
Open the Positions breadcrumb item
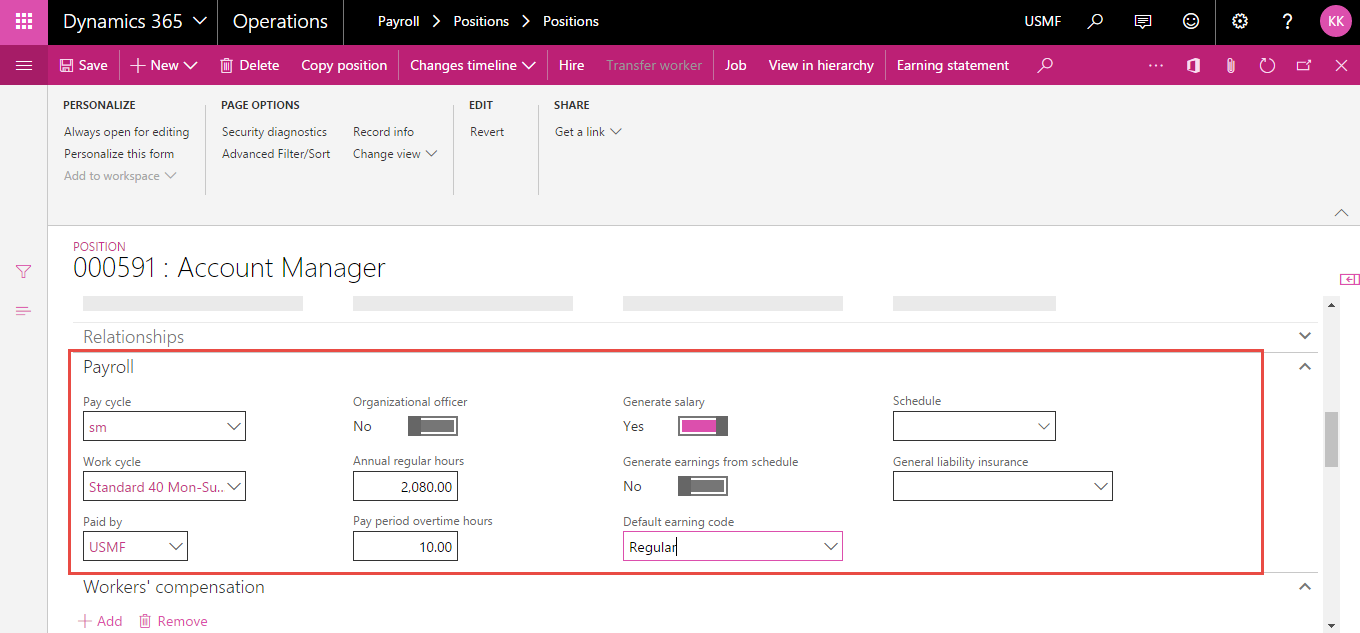(480, 21)
